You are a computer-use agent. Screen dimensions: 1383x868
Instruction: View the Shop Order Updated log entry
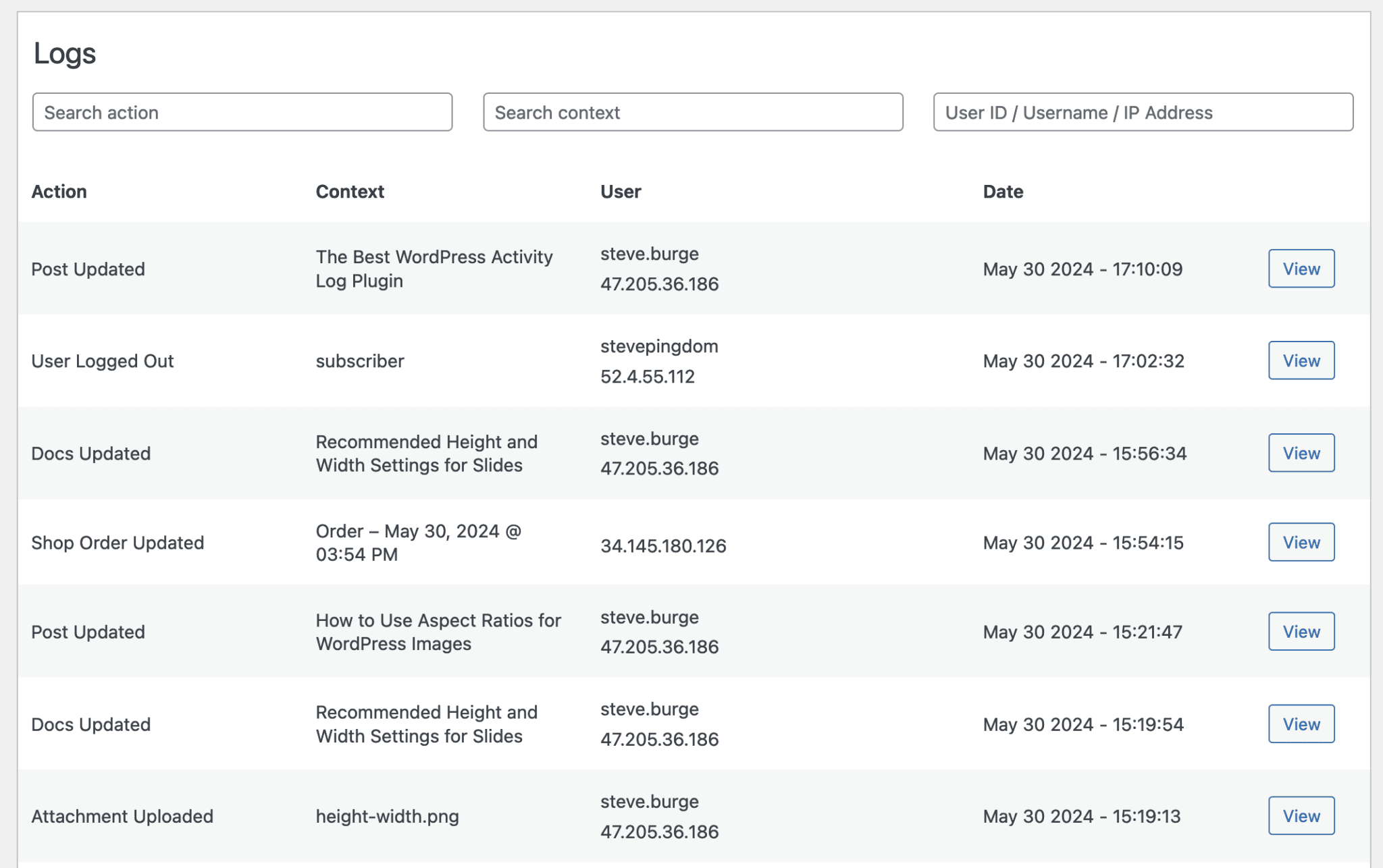pos(1301,542)
